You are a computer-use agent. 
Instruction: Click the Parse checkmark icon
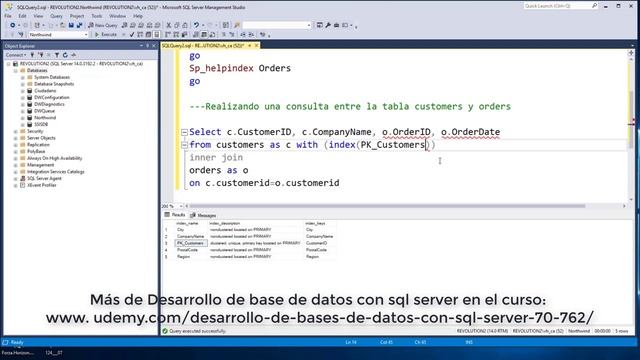tap(132, 35)
